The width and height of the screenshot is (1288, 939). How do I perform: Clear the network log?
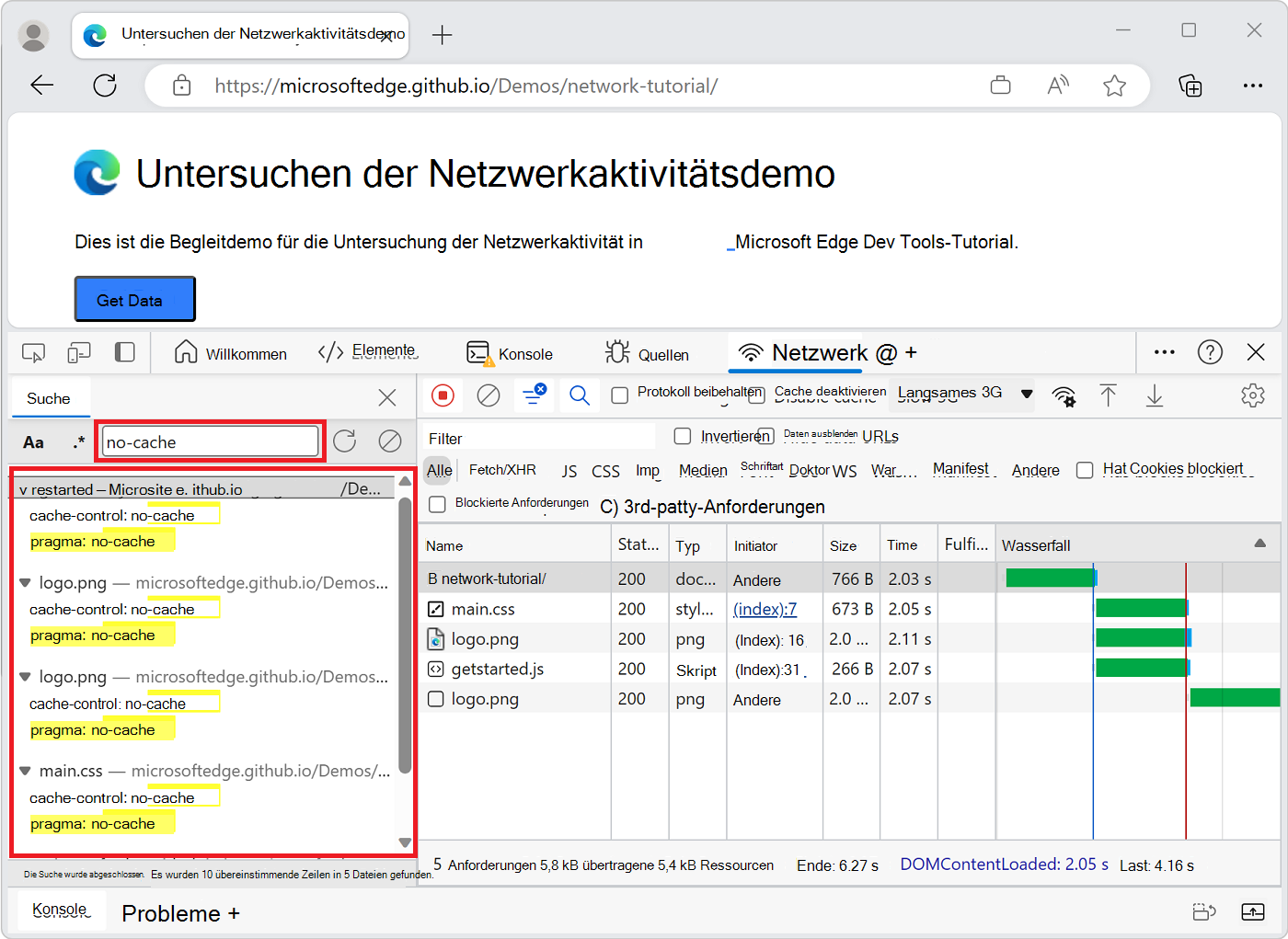click(488, 395)
